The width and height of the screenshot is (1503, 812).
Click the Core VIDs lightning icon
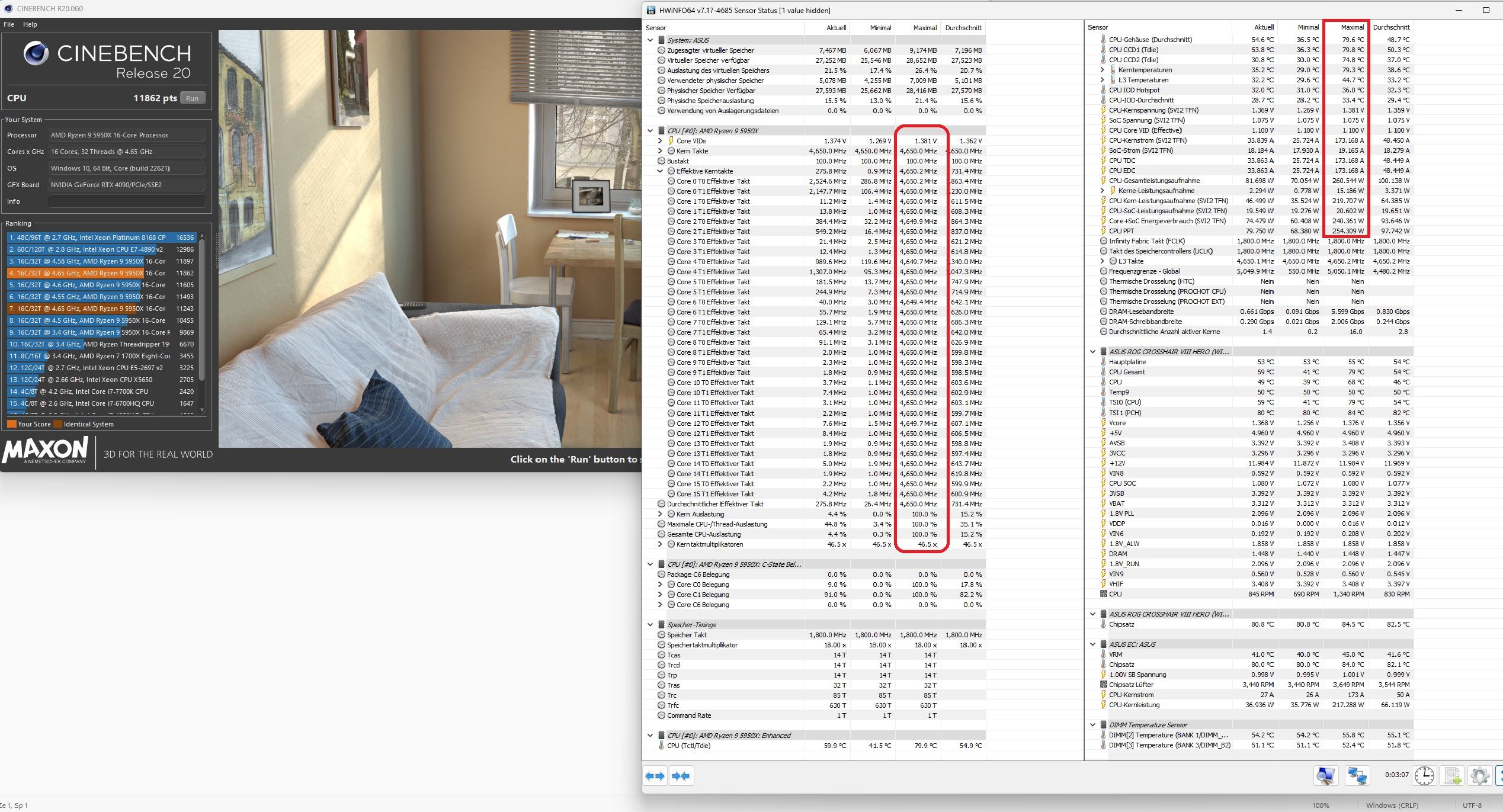[671, 141]
